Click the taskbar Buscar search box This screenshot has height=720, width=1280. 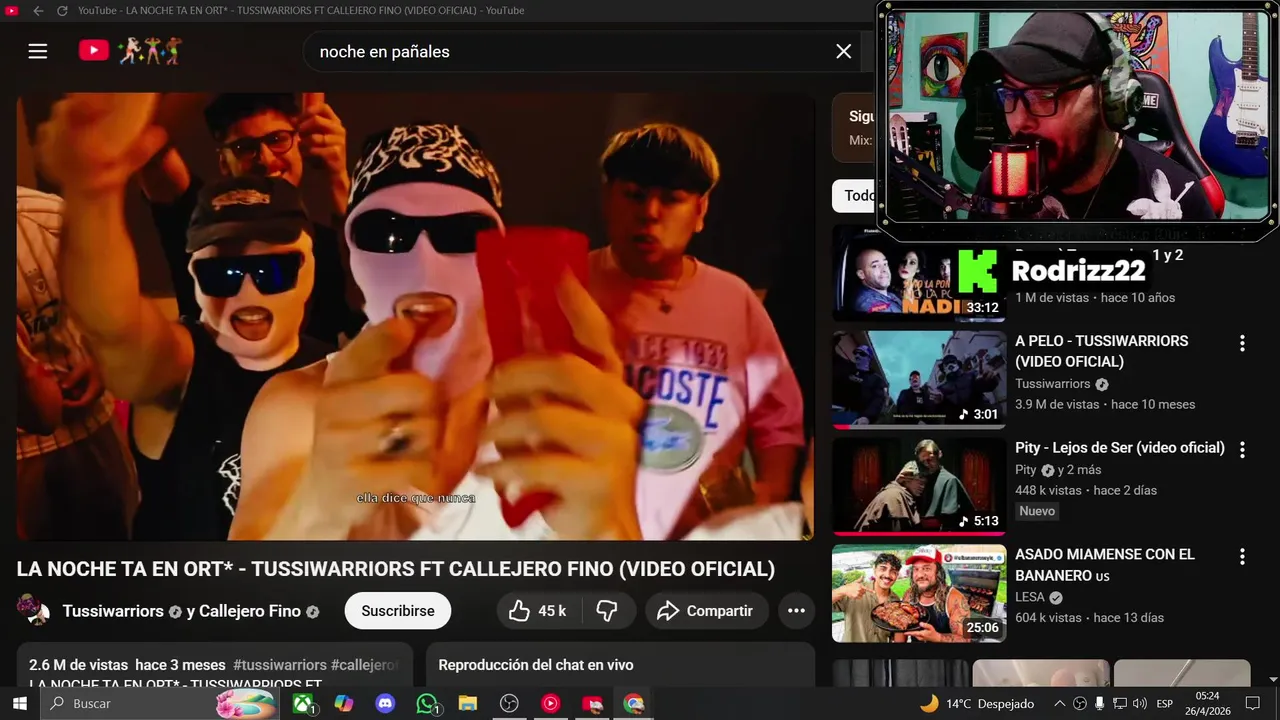(x=160, y=704)
